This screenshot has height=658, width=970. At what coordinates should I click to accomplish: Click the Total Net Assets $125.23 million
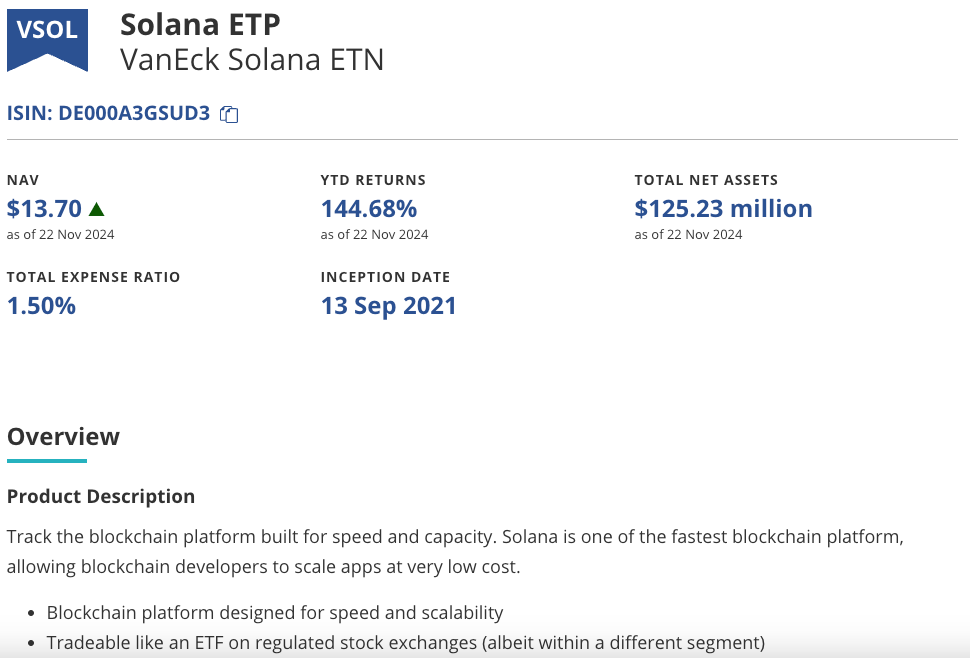pyautogui.click(x=723, y=208)
